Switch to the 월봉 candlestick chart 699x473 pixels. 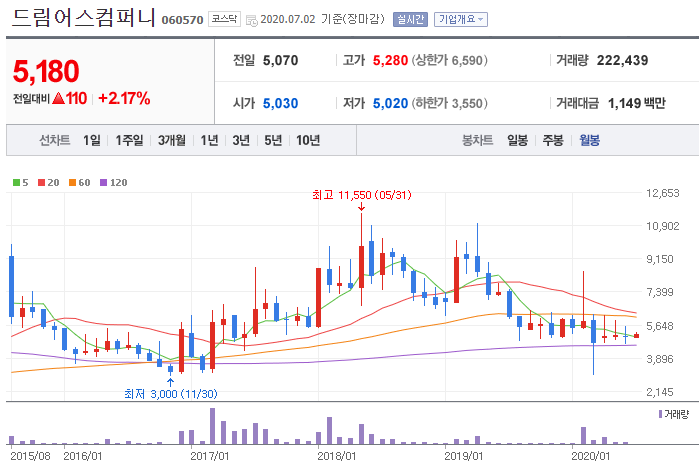589,140
